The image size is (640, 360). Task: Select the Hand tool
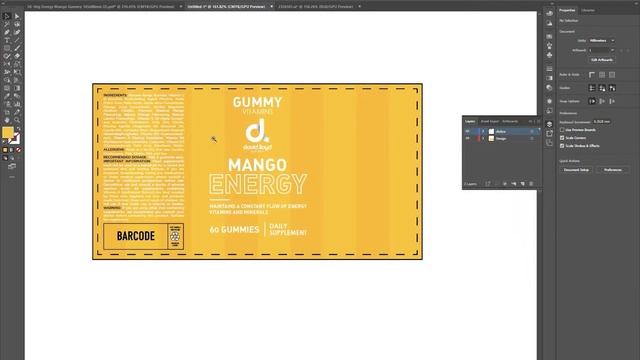[7, 120]
